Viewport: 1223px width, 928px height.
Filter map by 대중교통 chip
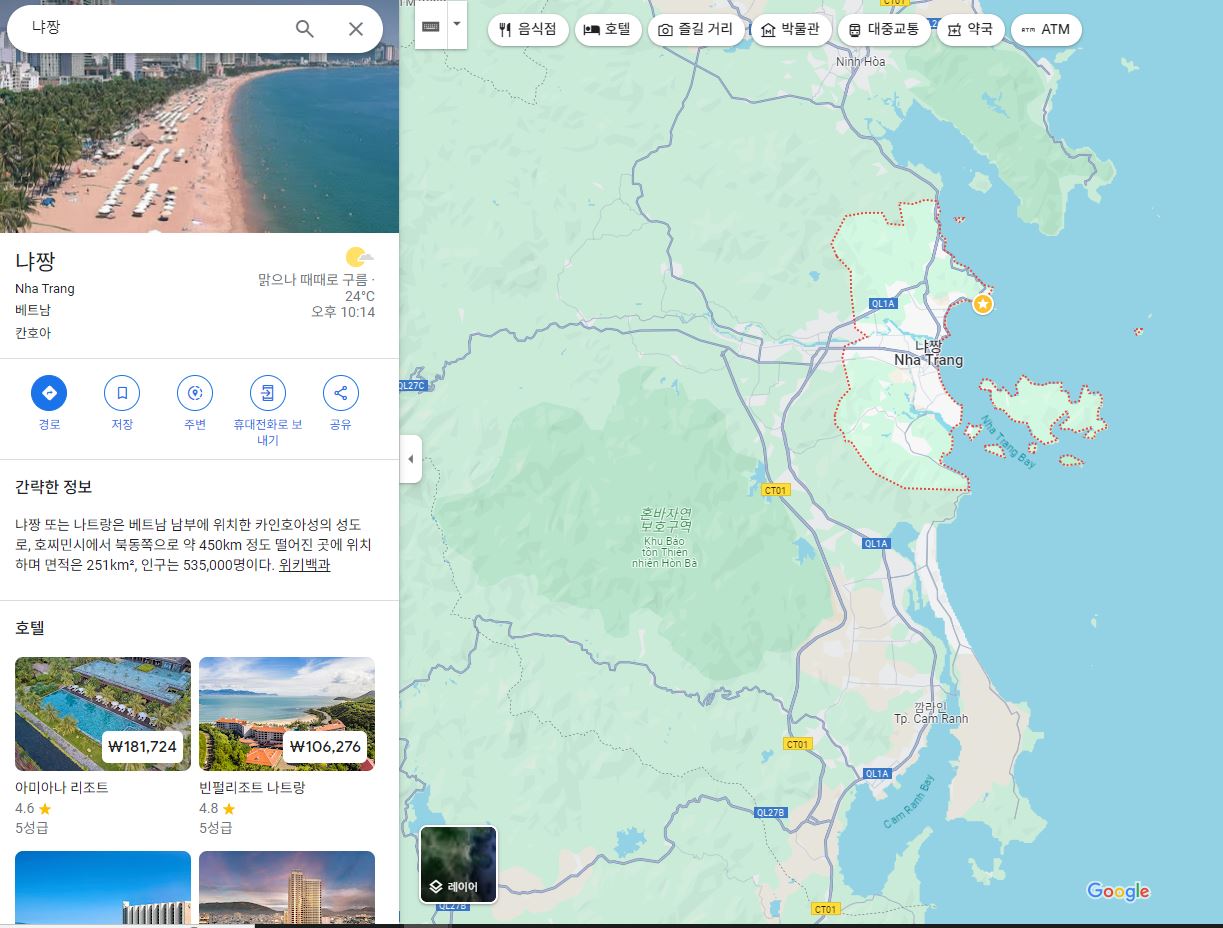point(884,30)
